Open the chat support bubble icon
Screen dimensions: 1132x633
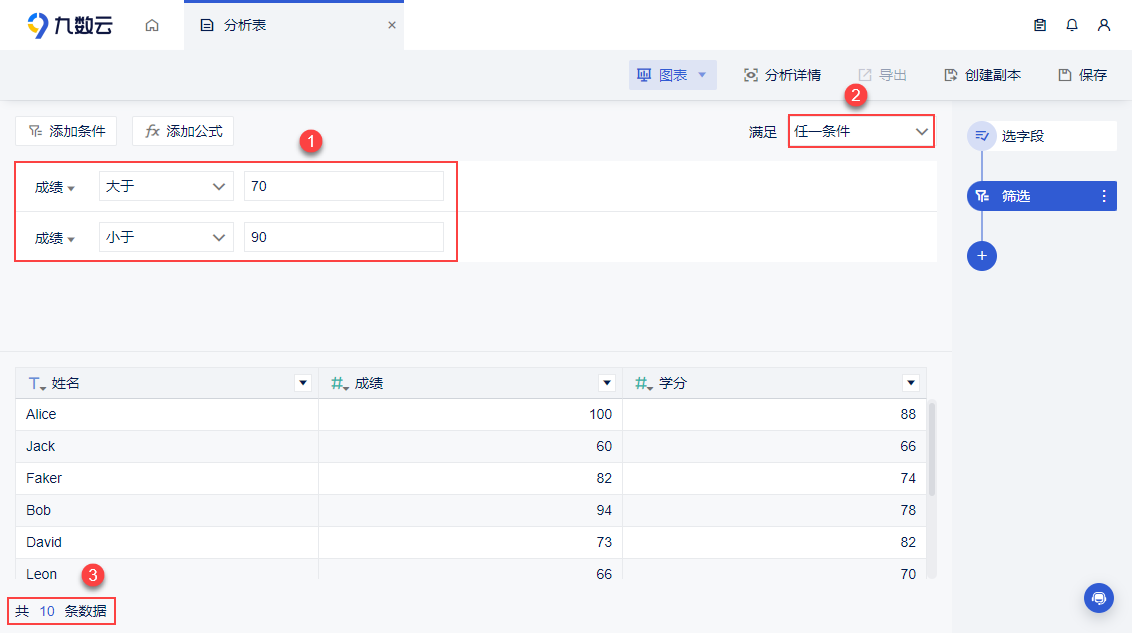1098,598
